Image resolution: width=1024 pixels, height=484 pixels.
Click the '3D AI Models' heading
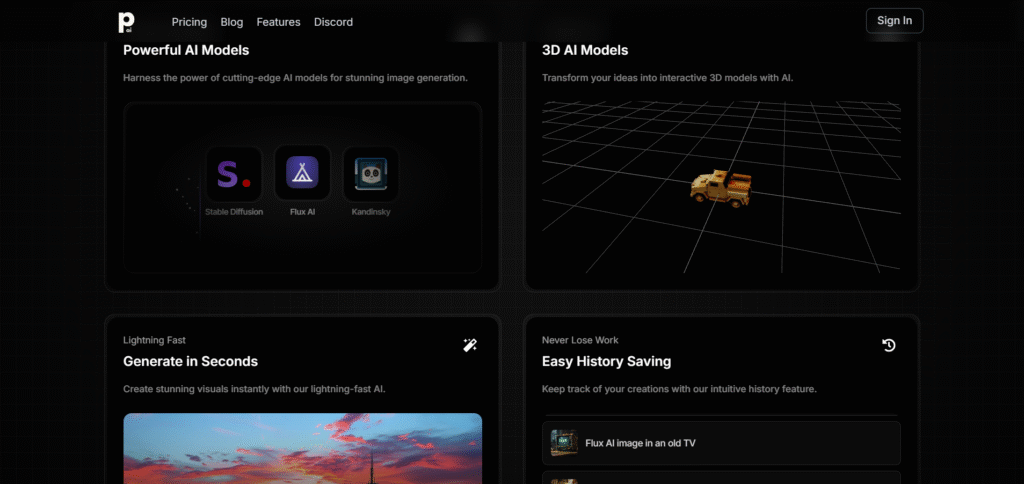click(x=585, y=50)
